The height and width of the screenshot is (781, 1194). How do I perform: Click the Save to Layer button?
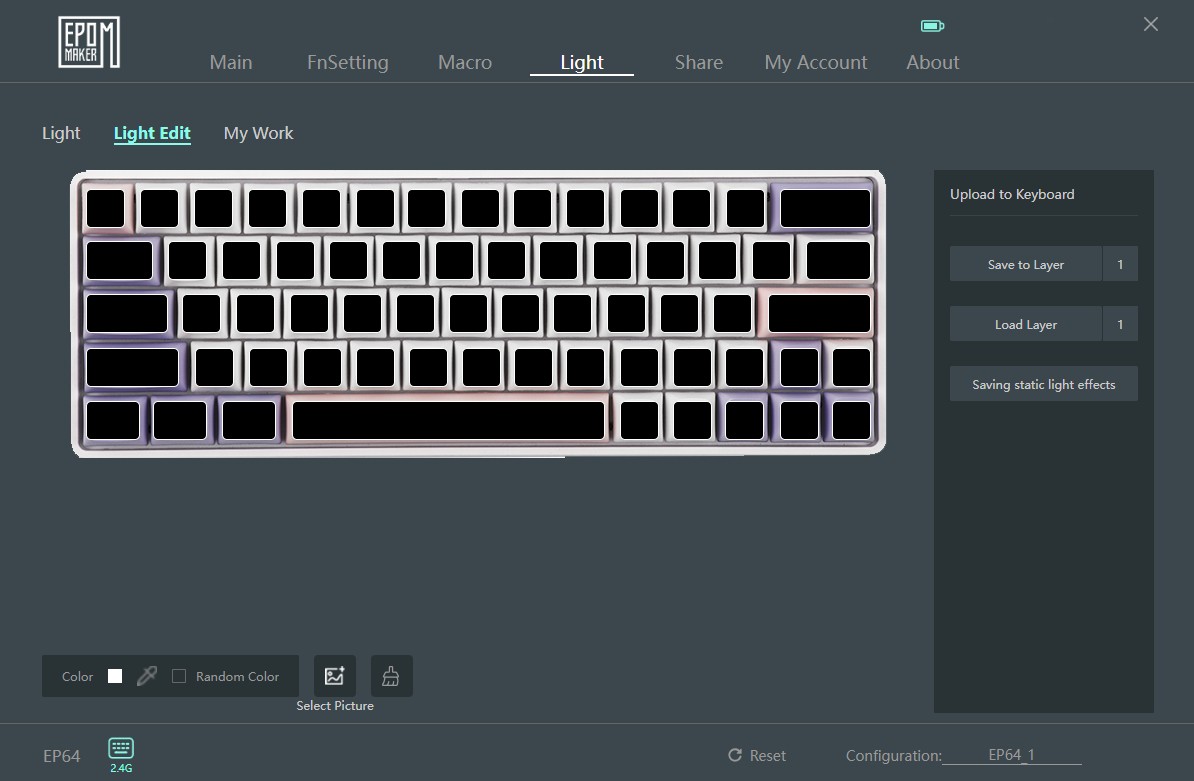click(1026, 264)
